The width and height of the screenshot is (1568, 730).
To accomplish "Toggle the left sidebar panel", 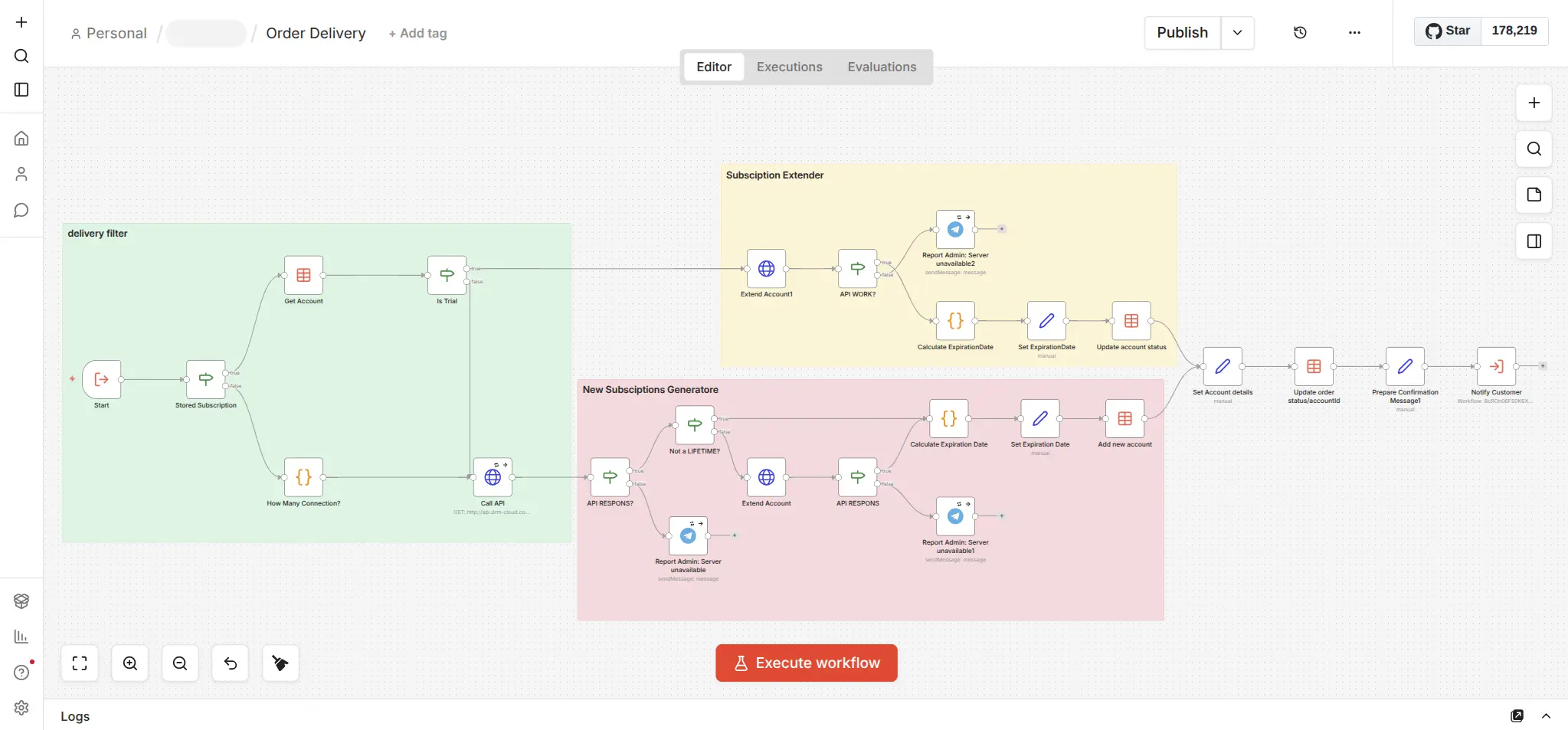I will tap(21, 90).
